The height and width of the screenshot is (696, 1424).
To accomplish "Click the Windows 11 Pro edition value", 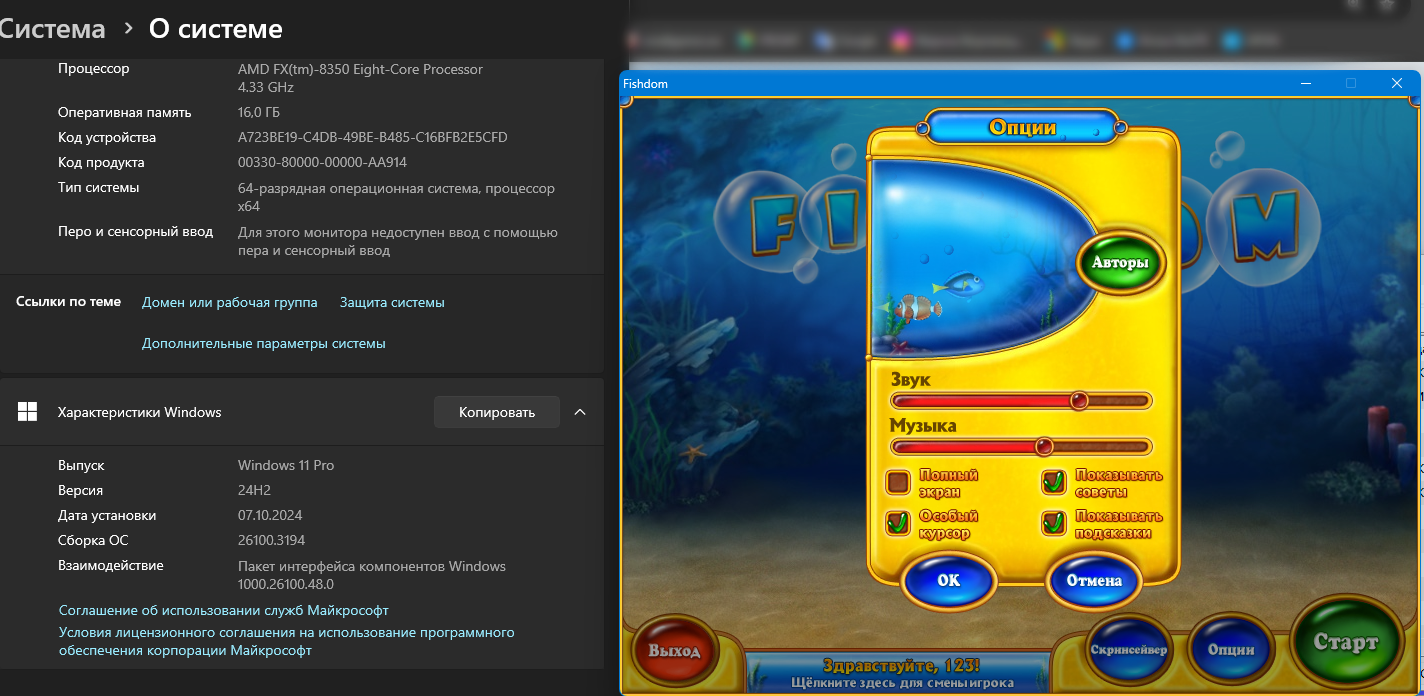I will coord(286,465).
